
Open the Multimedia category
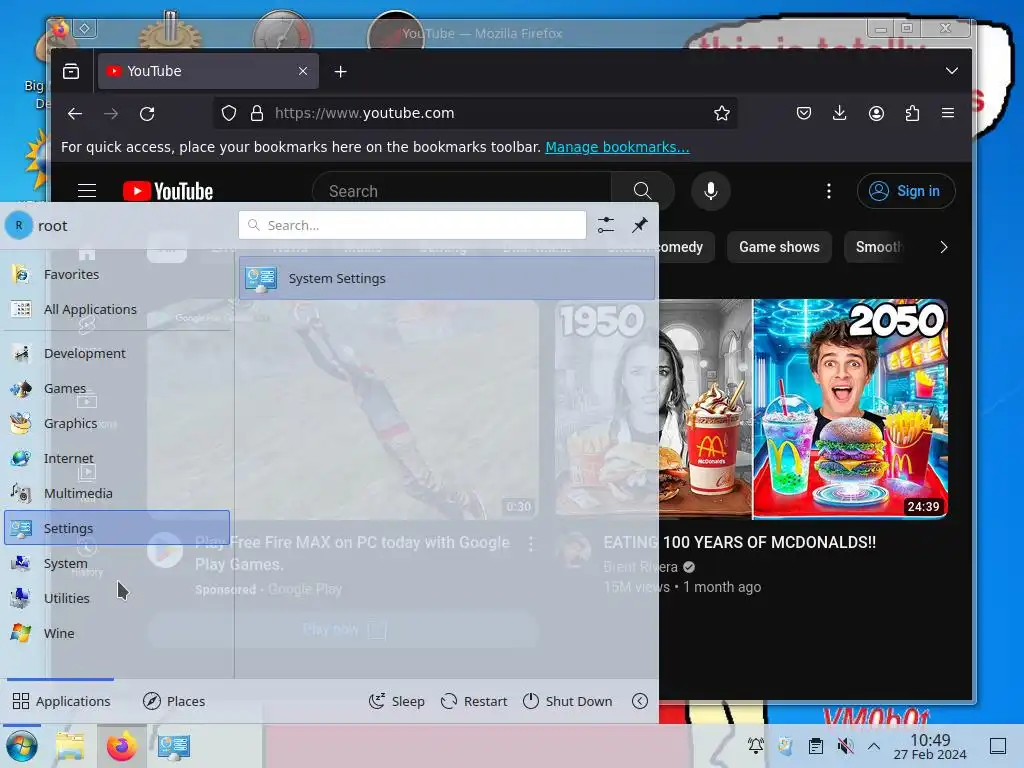118,493
